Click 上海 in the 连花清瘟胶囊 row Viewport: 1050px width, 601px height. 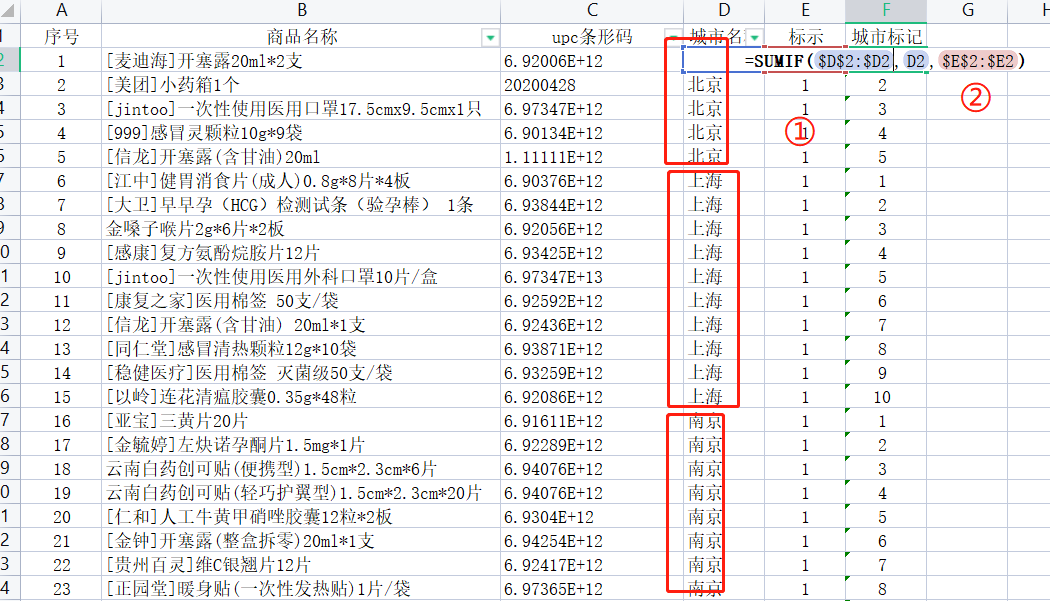704,397
